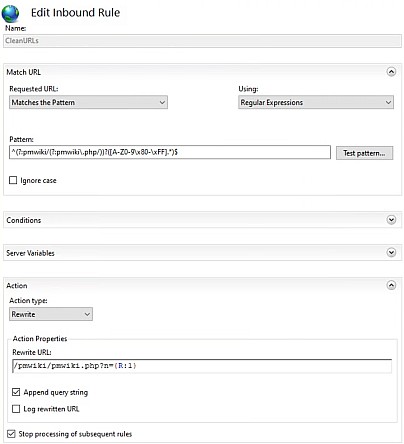404x444 pixels.
Task: Click the Test pattern button
Action: [364, 153]
